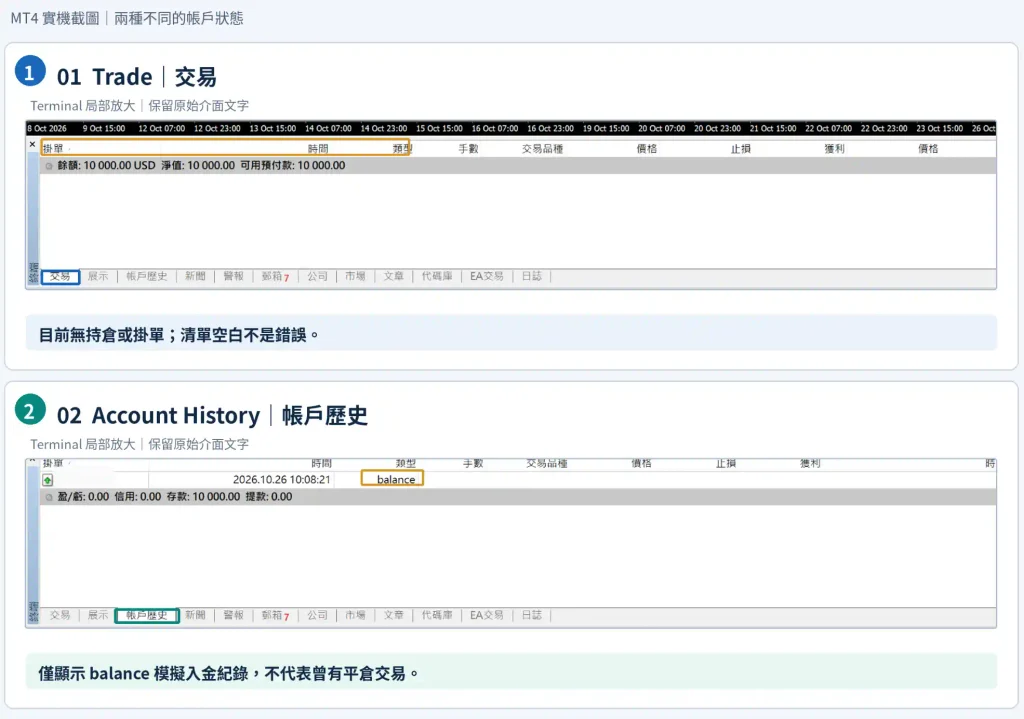Open the 新聞 tab in the 02 Account History panel
The height and width of the screenshot is (719, 1024).
195,615
